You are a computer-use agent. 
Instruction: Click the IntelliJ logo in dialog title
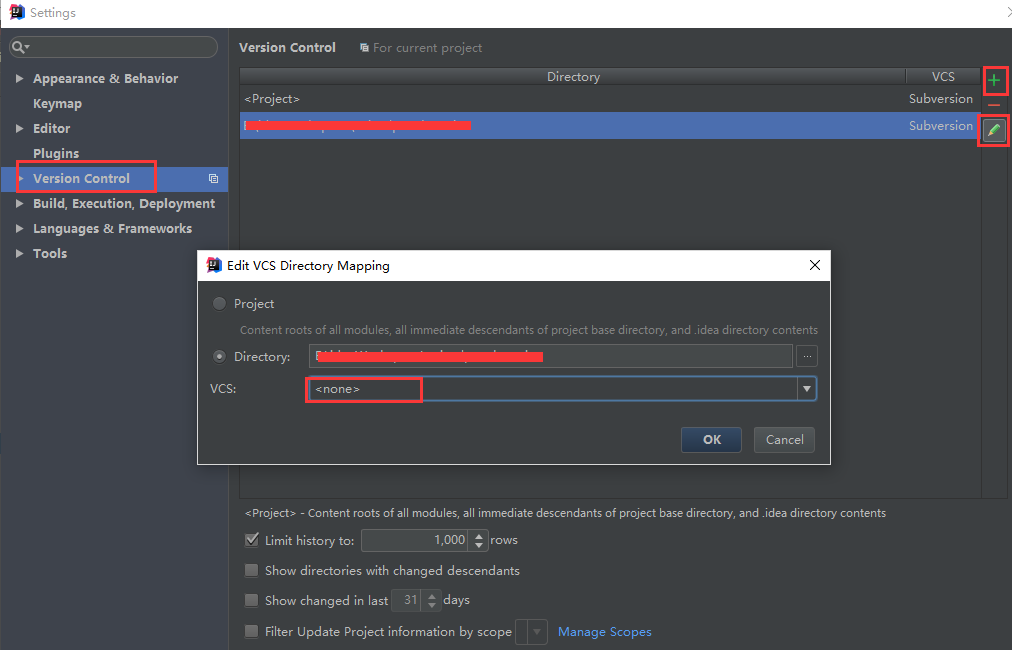(x=214, y=265)
